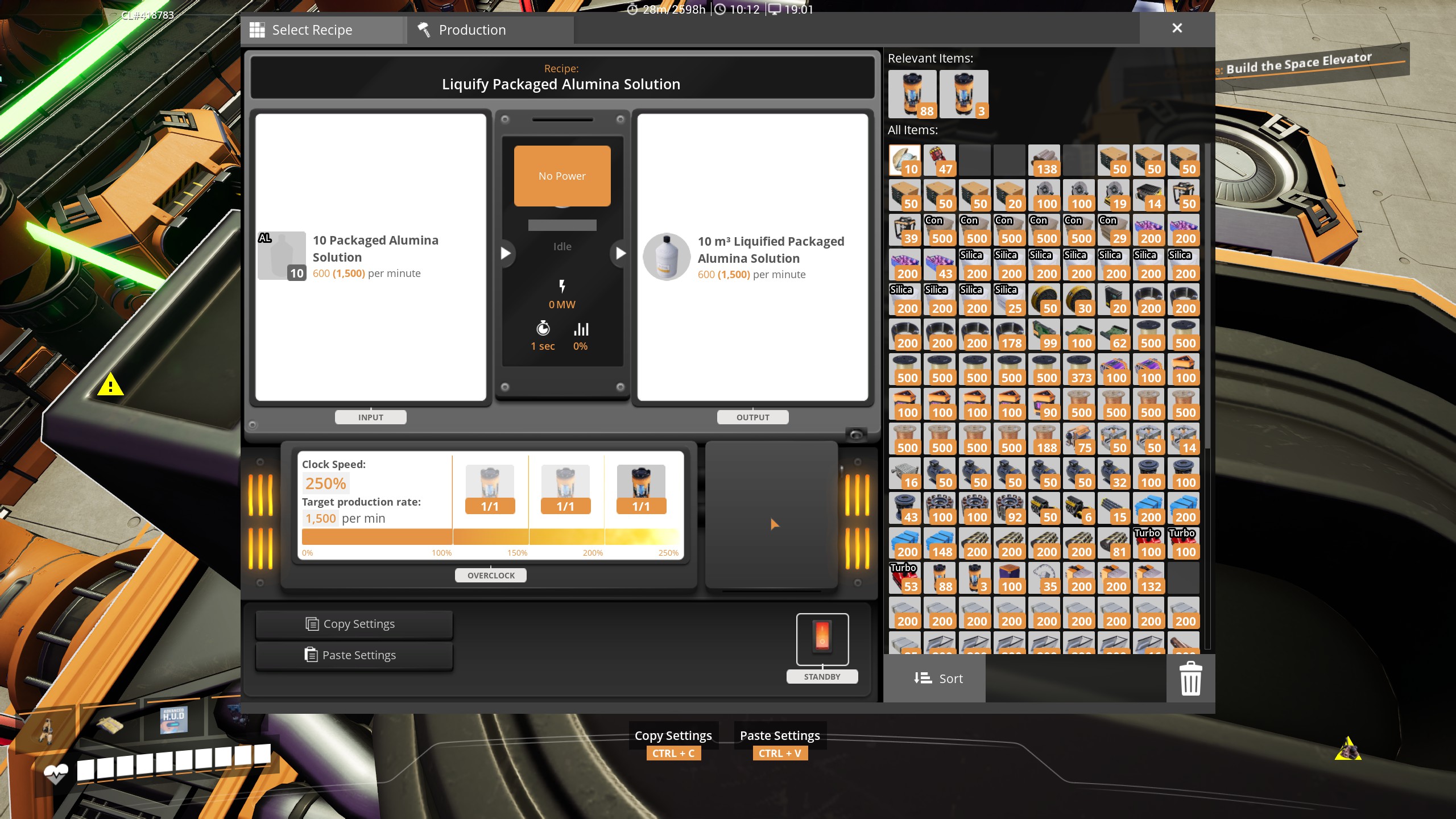Click the 250% clock speed field
1456x819 pixels.
(325, 483)
